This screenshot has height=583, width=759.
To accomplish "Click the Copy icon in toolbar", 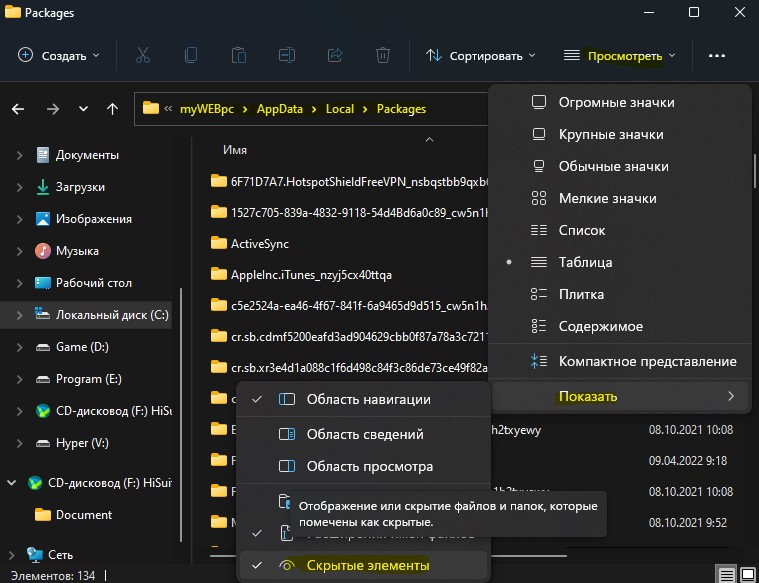I will [191, 55].
